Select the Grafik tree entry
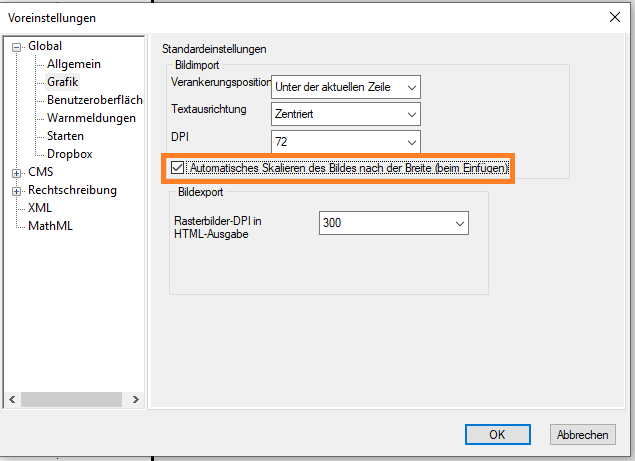Screen dimensions: 635x461 point(62,82)
